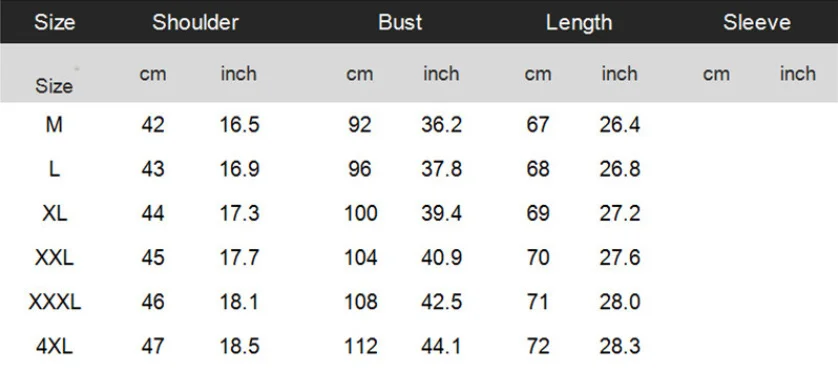Select the inch subheader under Shoulder
The image size is (838, 373).
tap(239, 73)
